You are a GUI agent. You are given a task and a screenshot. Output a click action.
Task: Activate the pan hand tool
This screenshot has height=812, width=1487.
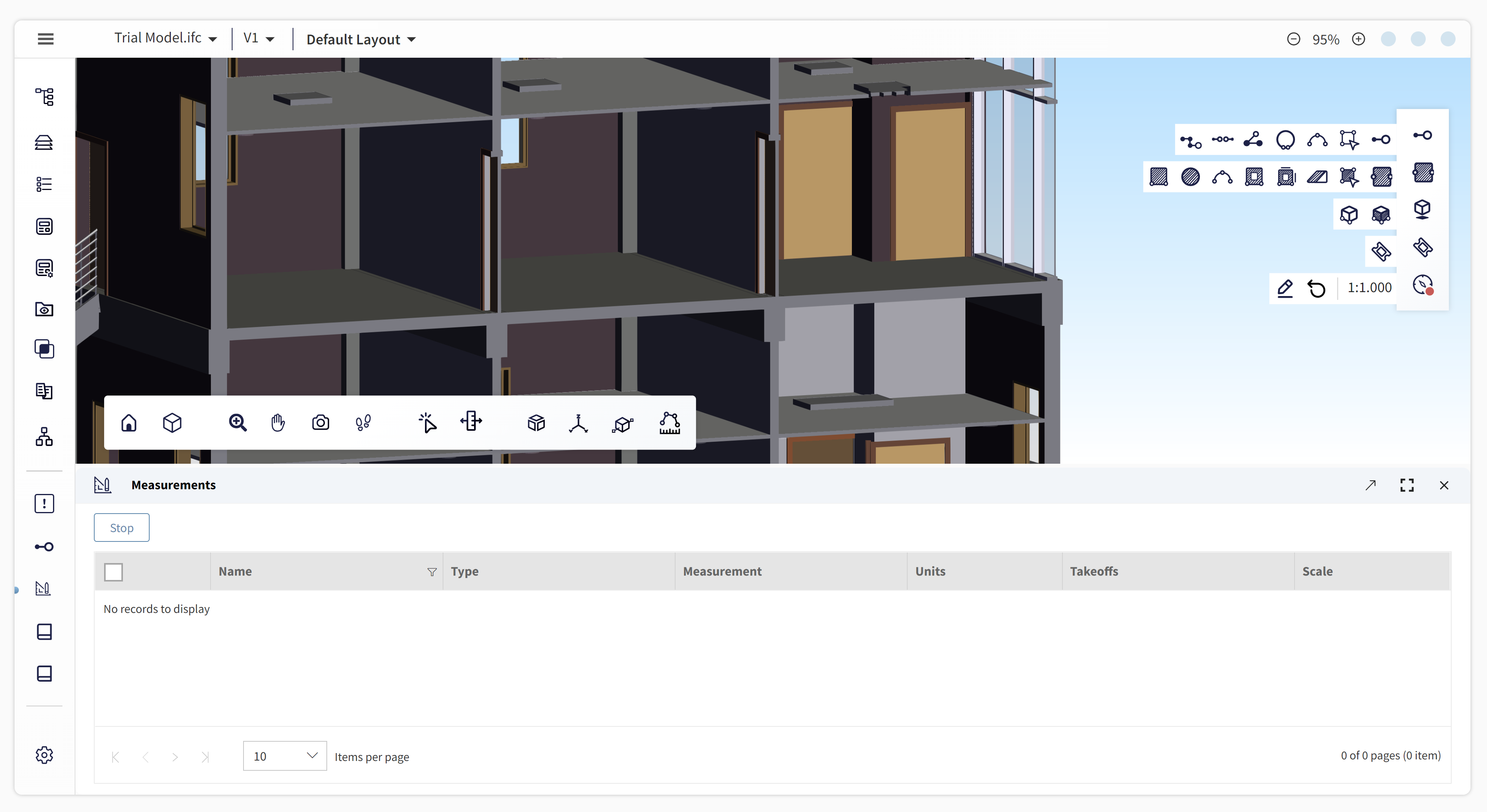pyautogui.click(x=278, y=423)
